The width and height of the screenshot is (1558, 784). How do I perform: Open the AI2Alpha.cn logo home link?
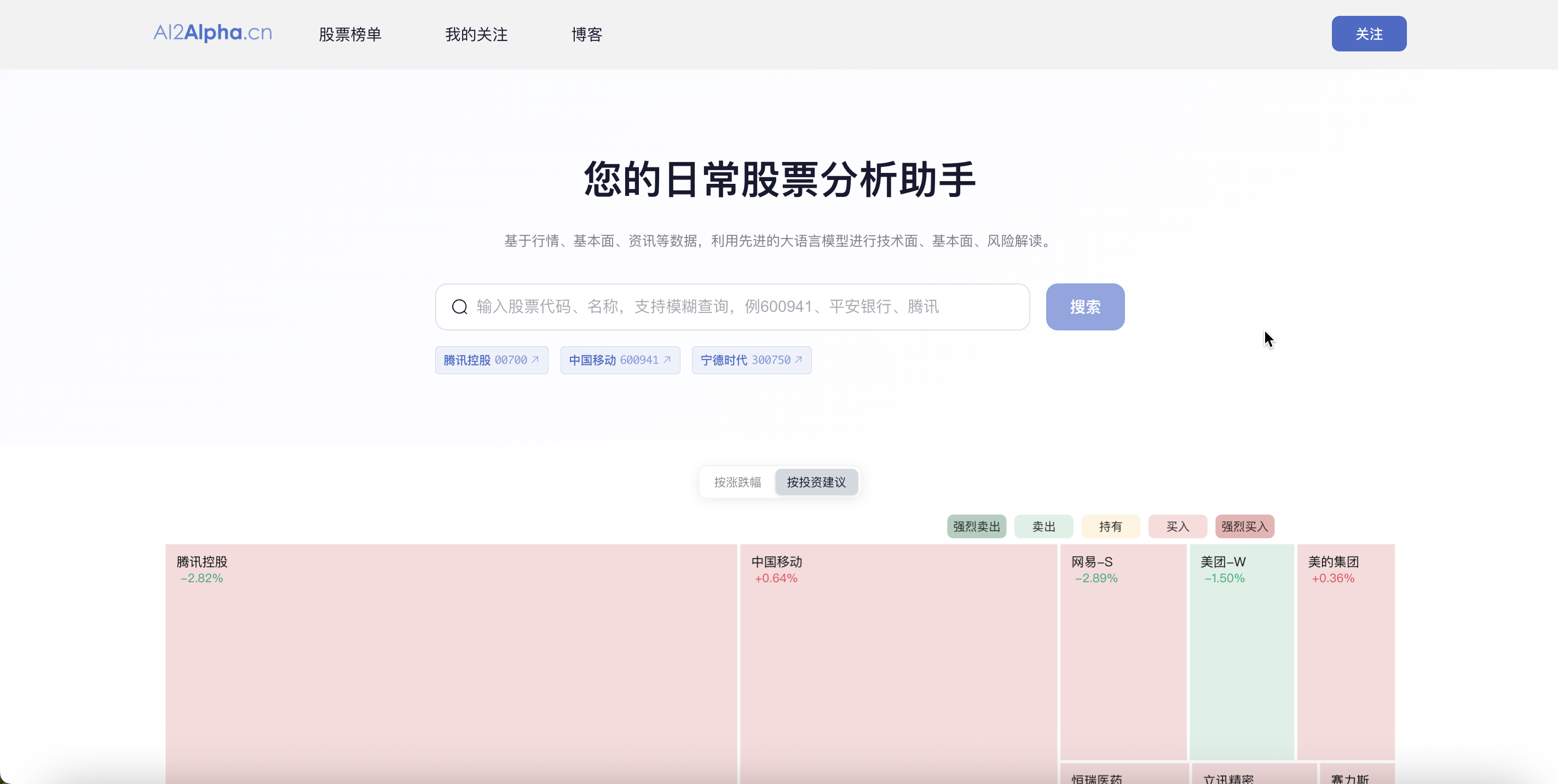pyautogui.click(x=212, y=33)
